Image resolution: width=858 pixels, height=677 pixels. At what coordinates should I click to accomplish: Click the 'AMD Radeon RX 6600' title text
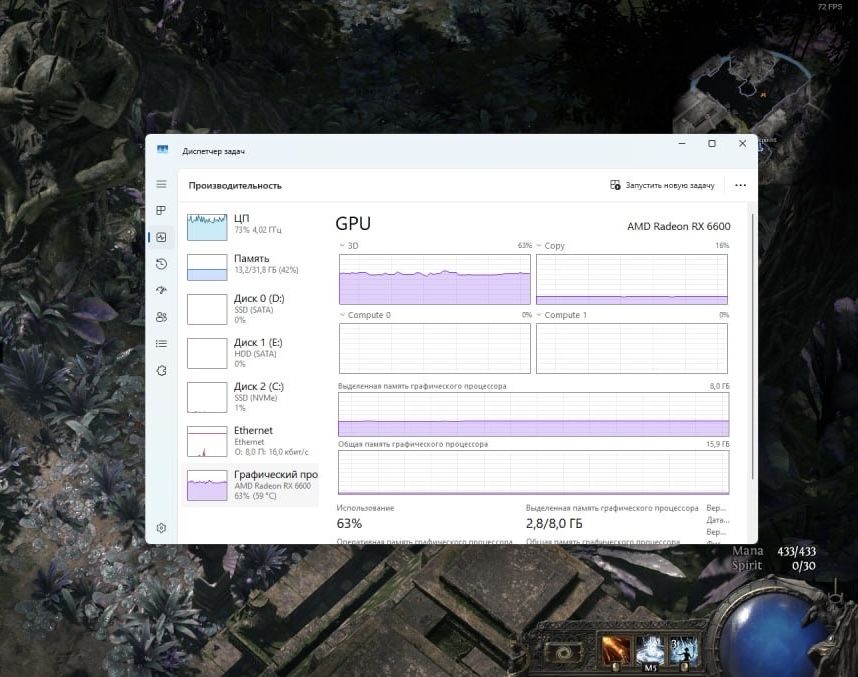click(x=679, y=226)
